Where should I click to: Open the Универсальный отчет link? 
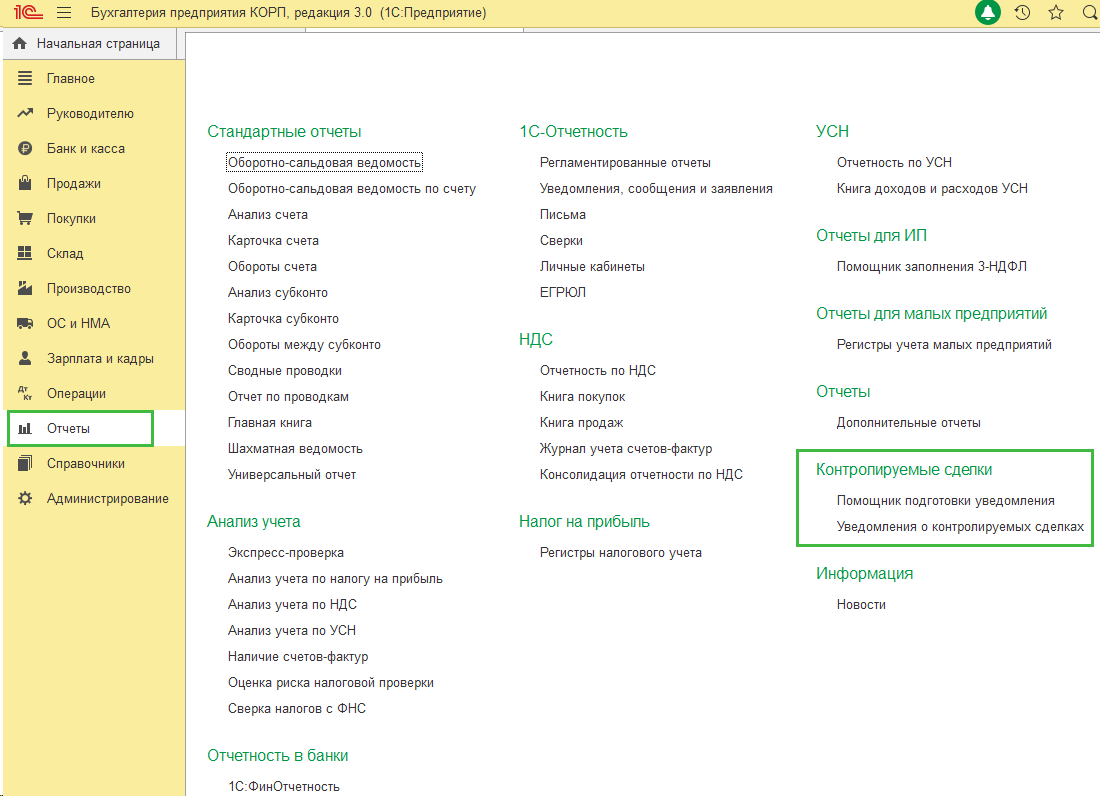(292, 475)
